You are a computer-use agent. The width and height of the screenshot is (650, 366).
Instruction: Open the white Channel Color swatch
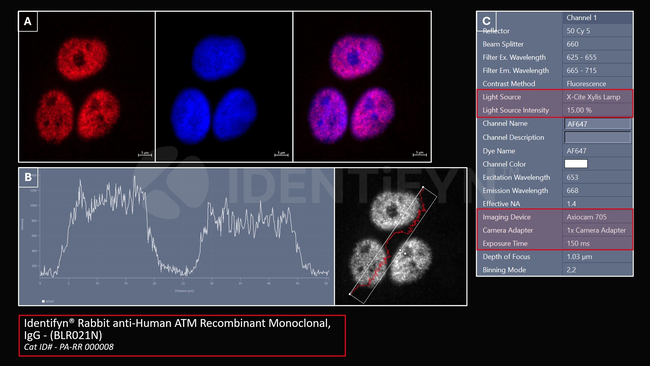click(x=576, y=164)
